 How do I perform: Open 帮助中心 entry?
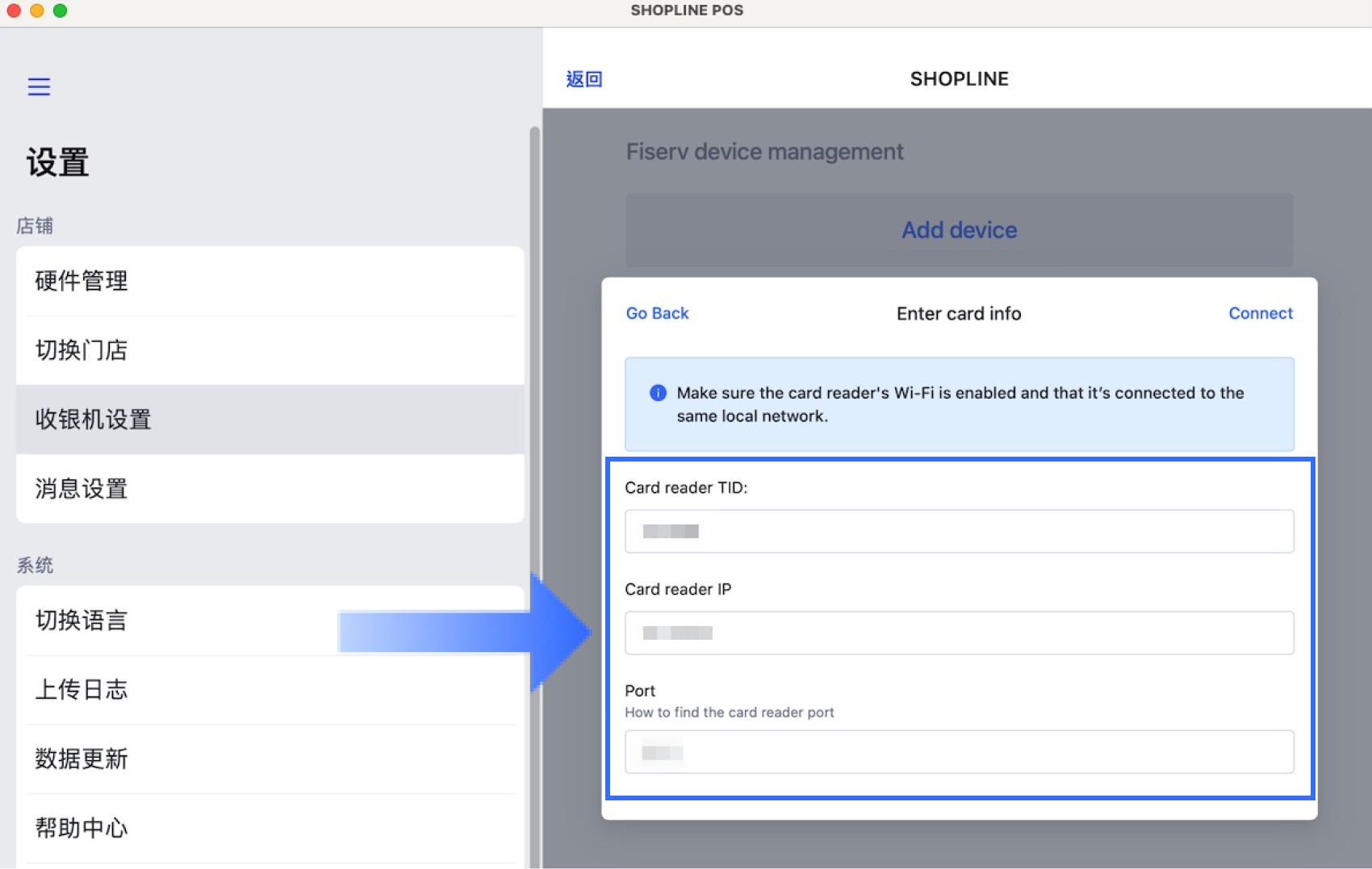[x=270, y=829]
